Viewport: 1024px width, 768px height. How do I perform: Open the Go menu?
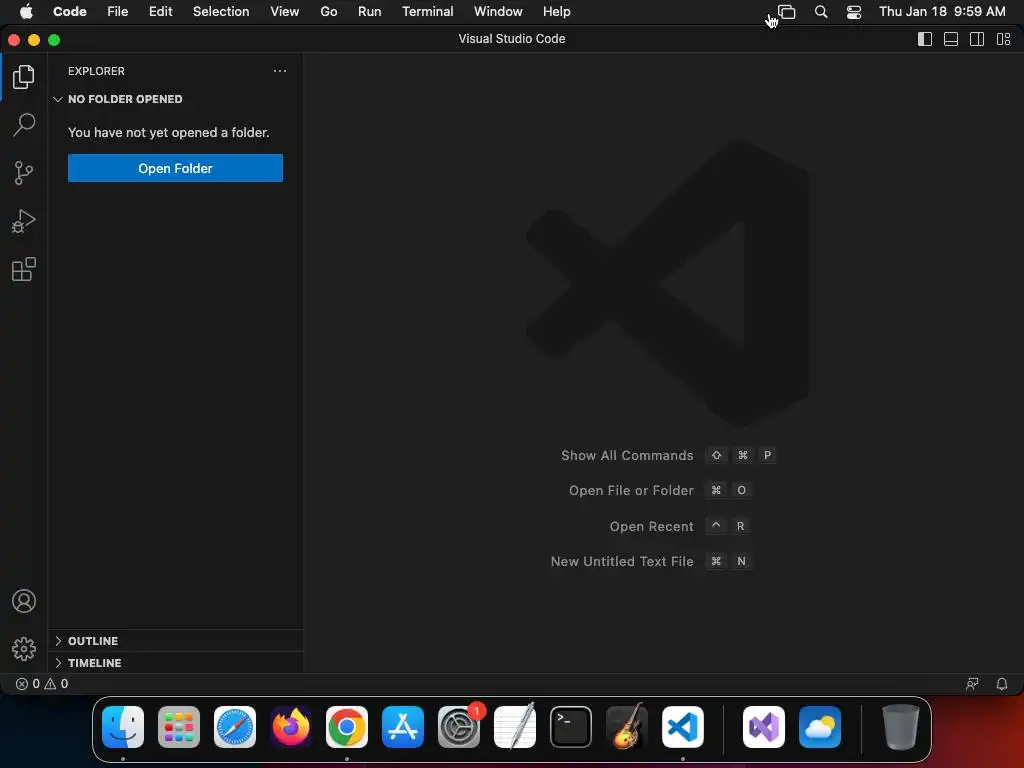tap(328, 12)
